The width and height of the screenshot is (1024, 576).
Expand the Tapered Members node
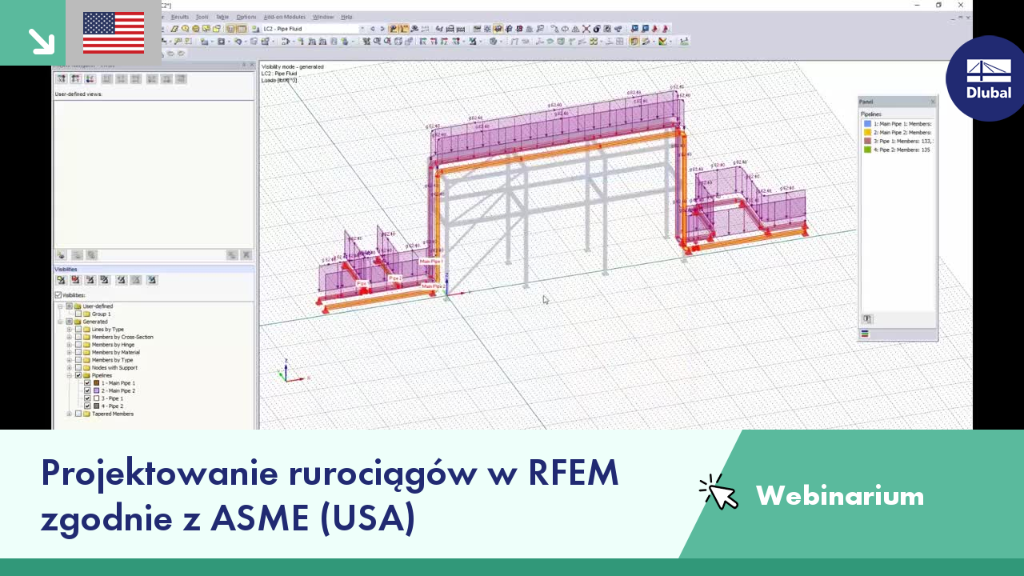(69, 414)
